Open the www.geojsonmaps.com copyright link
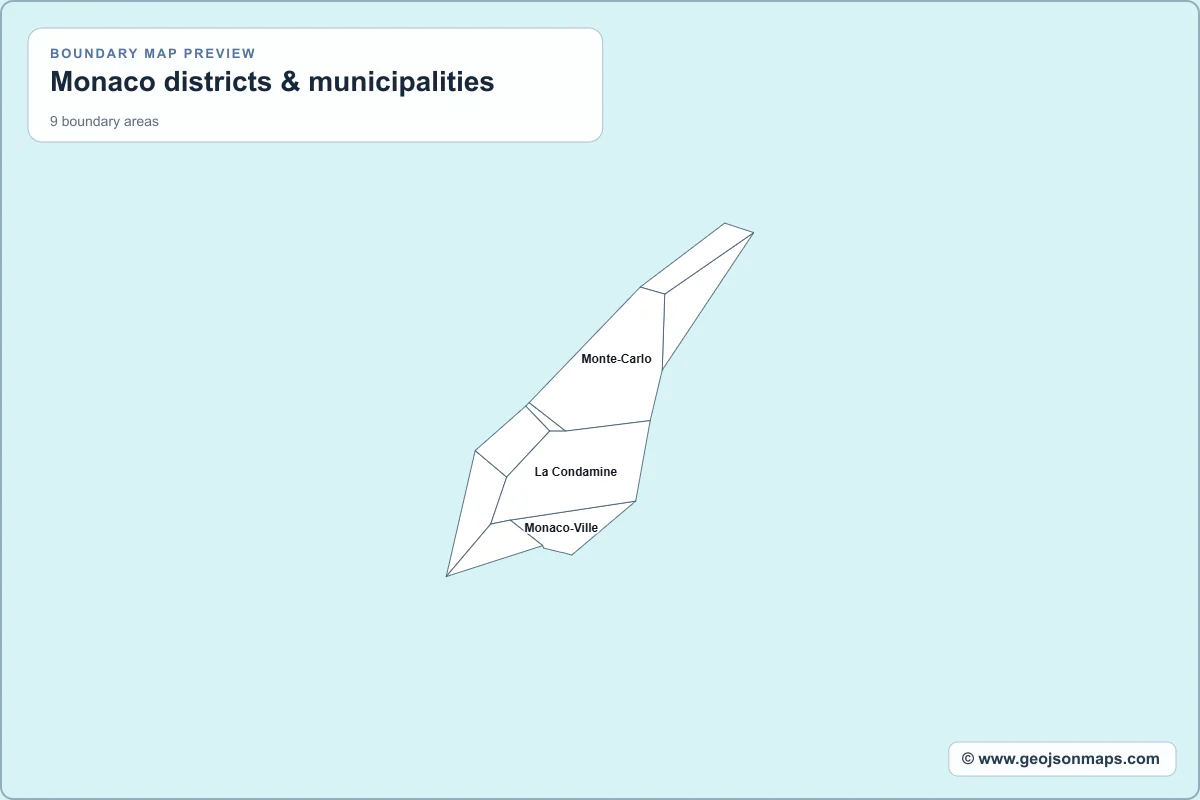Screen dimensions: 1200x800 (1061, 759)
